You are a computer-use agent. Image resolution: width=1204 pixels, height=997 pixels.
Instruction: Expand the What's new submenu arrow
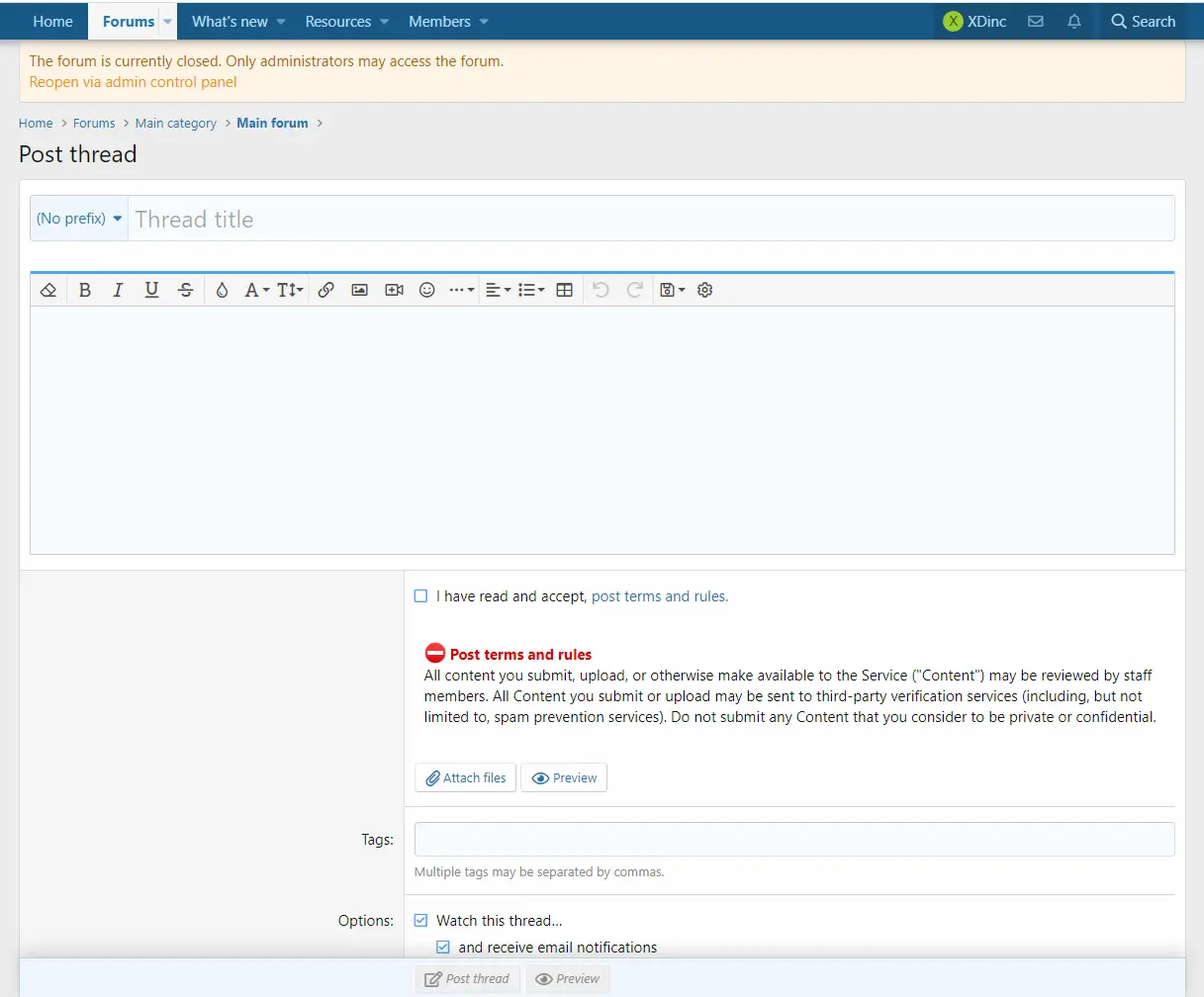(281, 21)
